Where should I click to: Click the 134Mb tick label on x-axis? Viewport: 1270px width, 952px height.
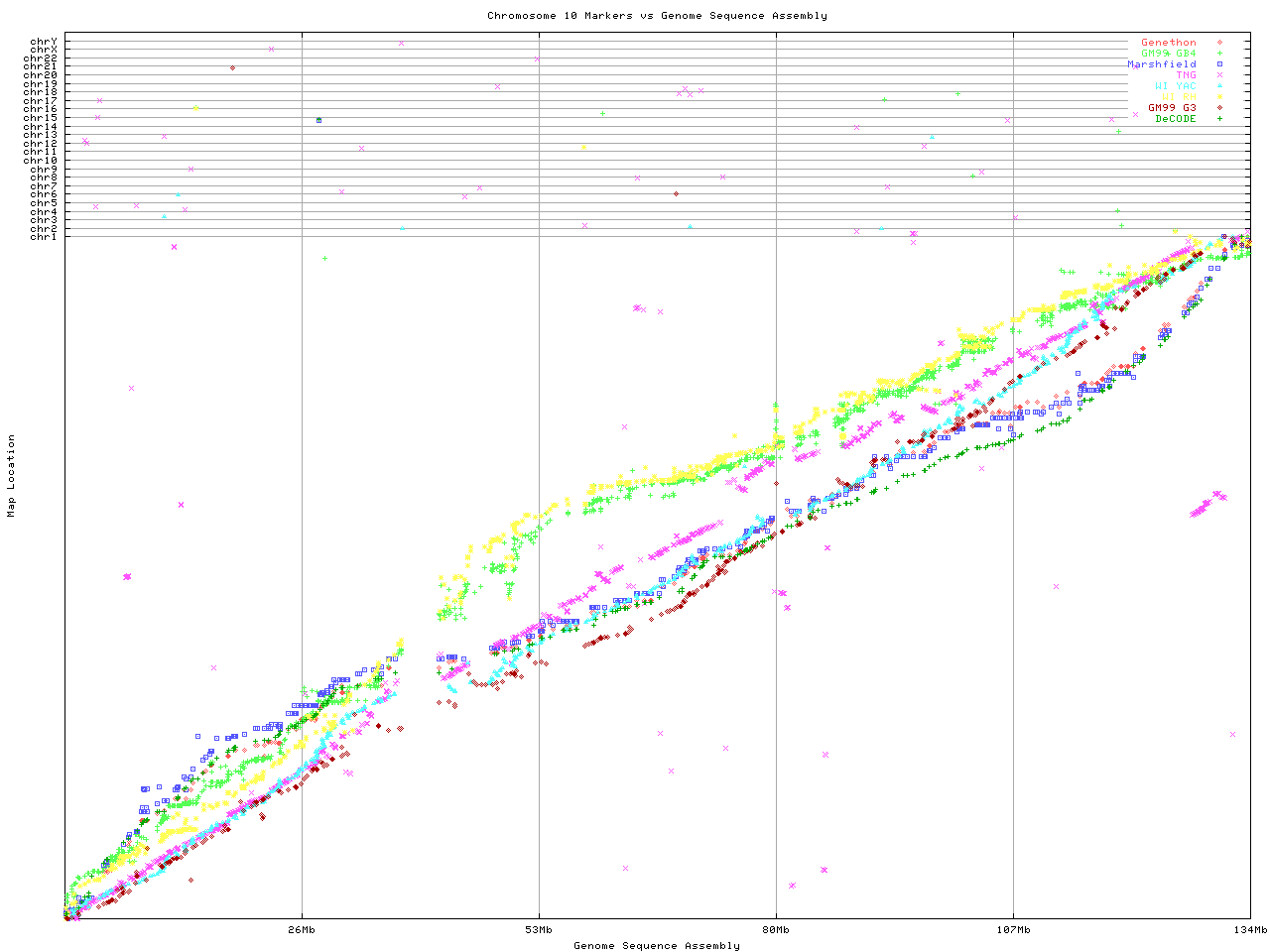[1249, 930]
